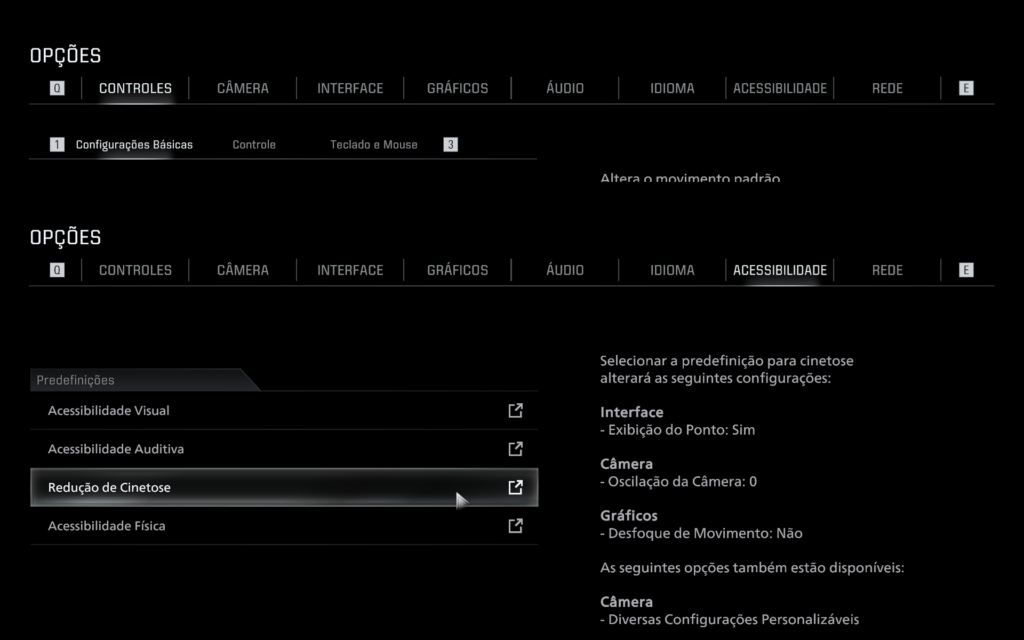Open external icon for Acessibilidade Auditiva
1024x640 pixels.
click(x=515, y=449)
